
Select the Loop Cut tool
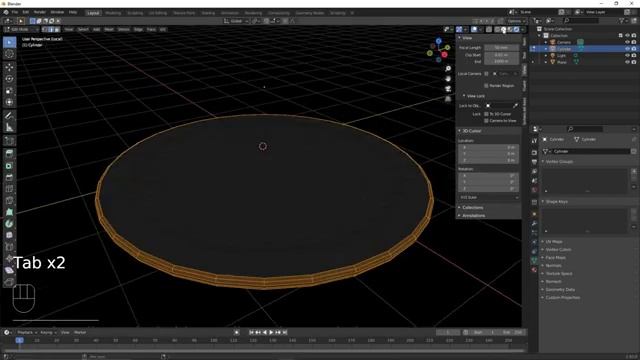coord(9,189)
